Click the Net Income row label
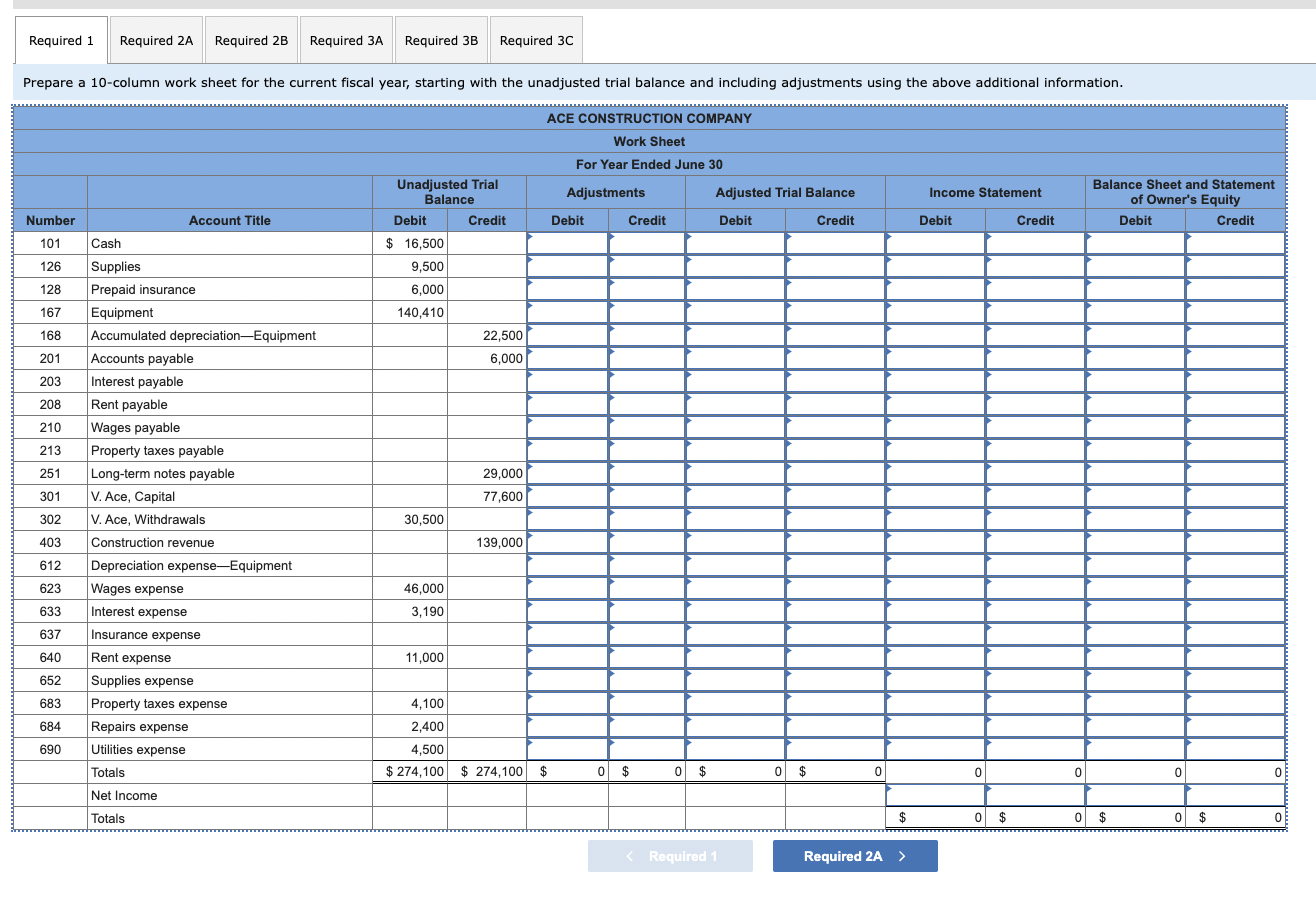 pyautogui.click(x=124, y=795)
